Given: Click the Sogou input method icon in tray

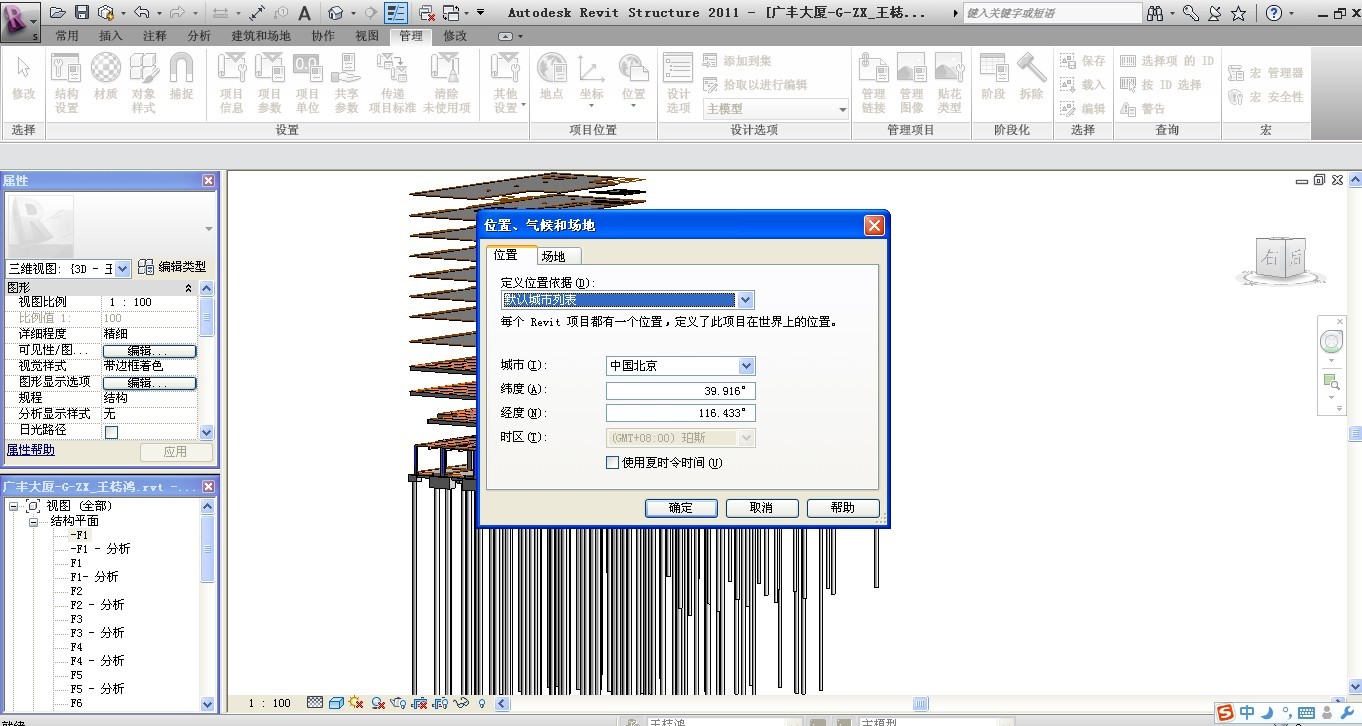Looking at the screenshot, I should pos(1225,712).
